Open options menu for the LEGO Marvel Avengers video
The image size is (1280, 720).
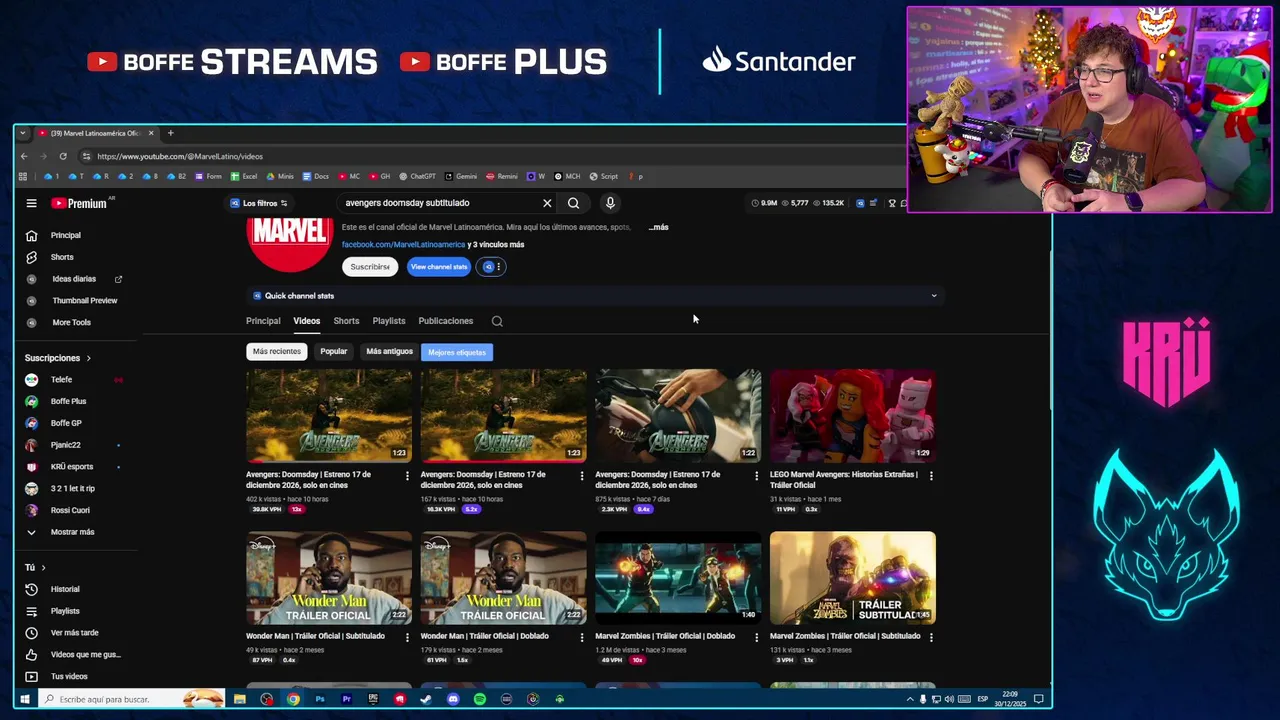pos(931,476)
